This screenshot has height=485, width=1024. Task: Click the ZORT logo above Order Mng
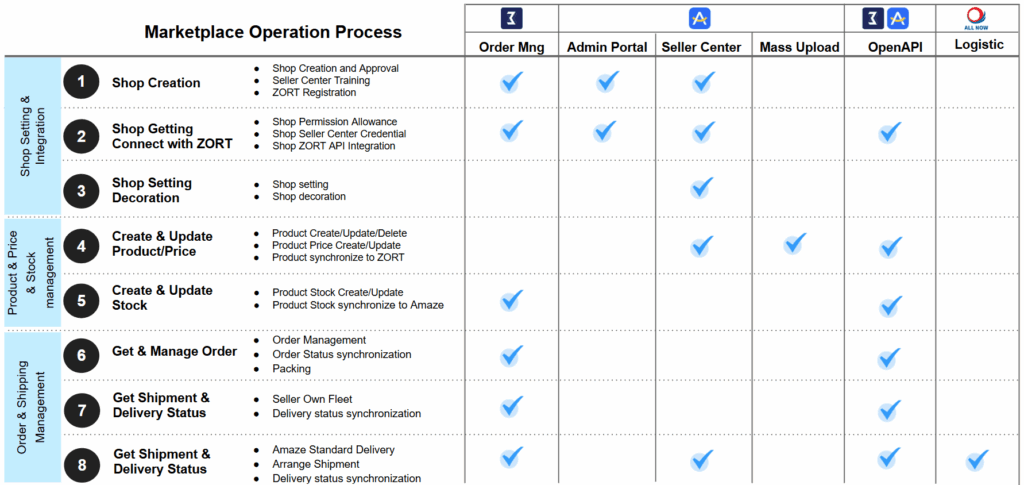(x=510, y=18)
